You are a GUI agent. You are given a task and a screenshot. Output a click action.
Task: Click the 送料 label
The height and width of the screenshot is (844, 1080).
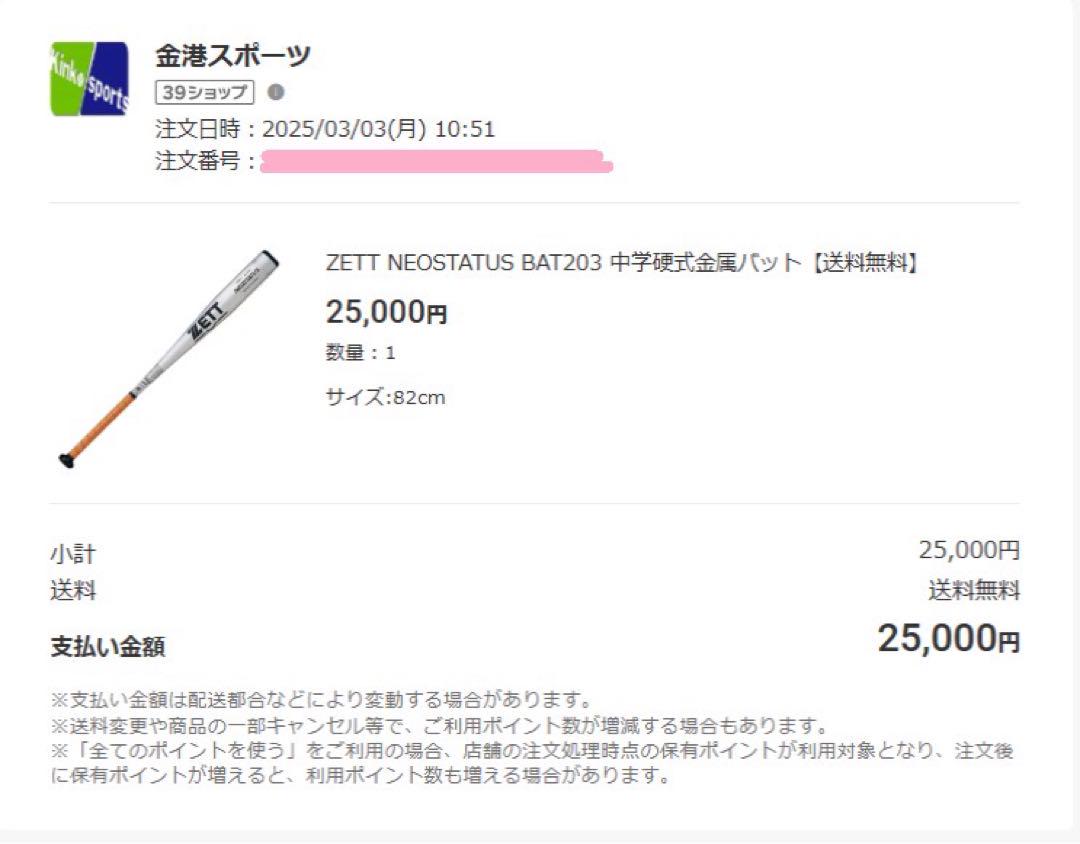tap(73, 590)
